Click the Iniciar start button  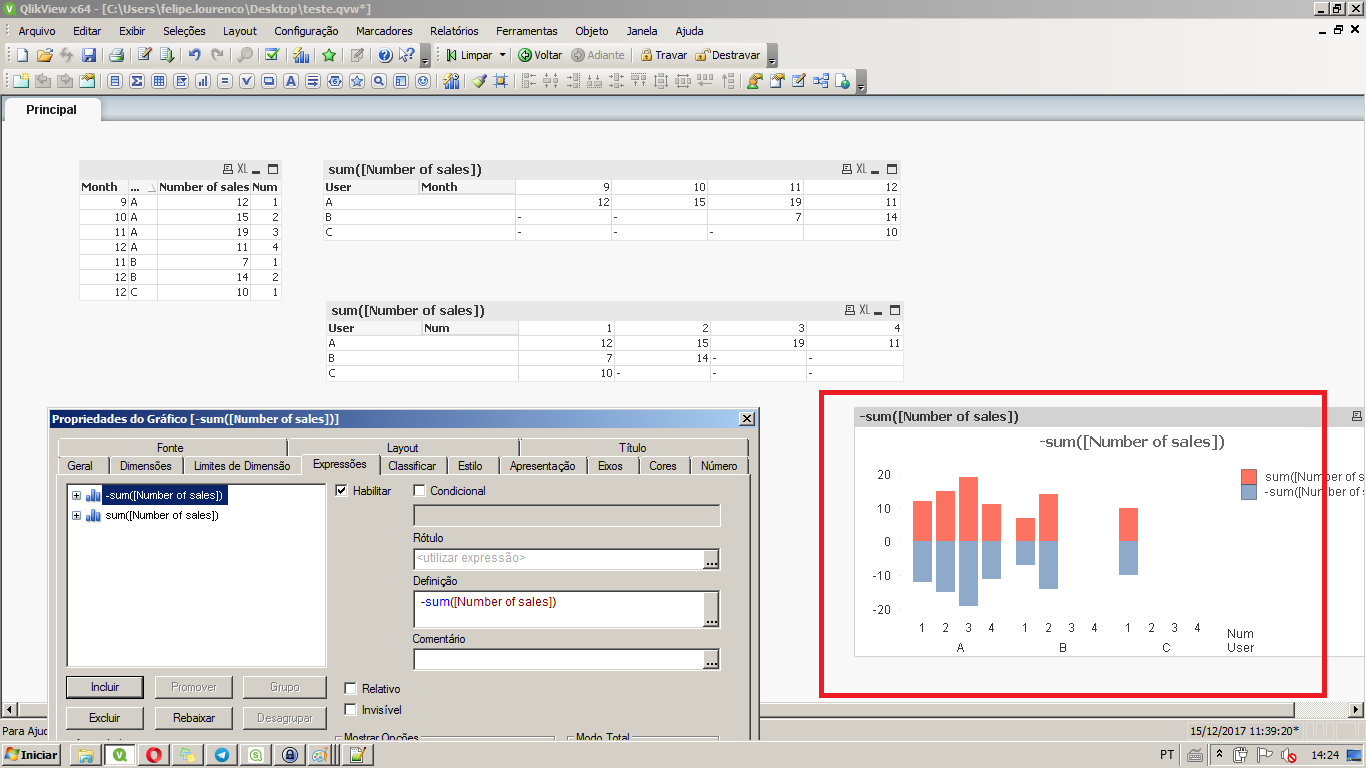point(30,755)
